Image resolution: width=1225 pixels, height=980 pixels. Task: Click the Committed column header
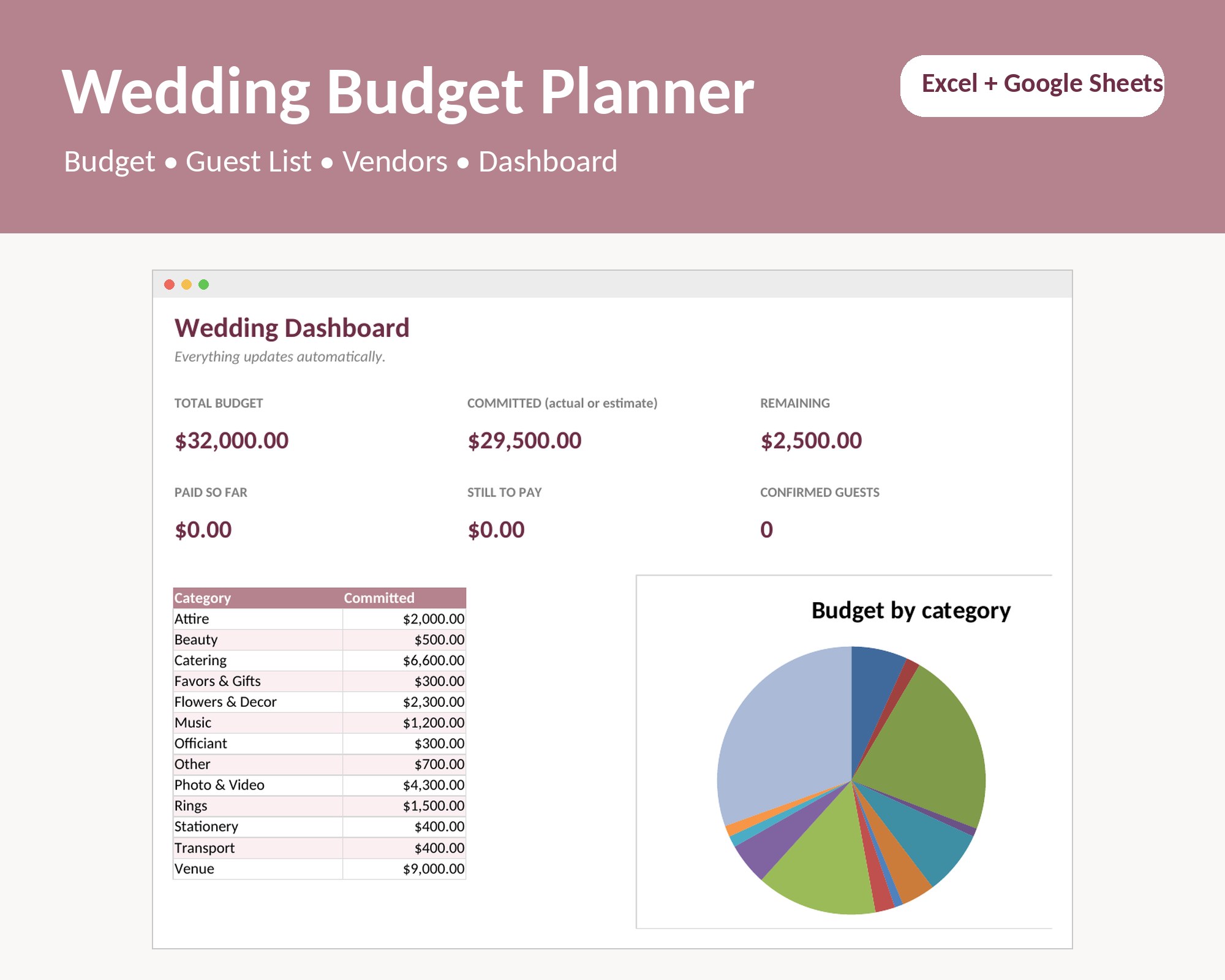(404, 598)
